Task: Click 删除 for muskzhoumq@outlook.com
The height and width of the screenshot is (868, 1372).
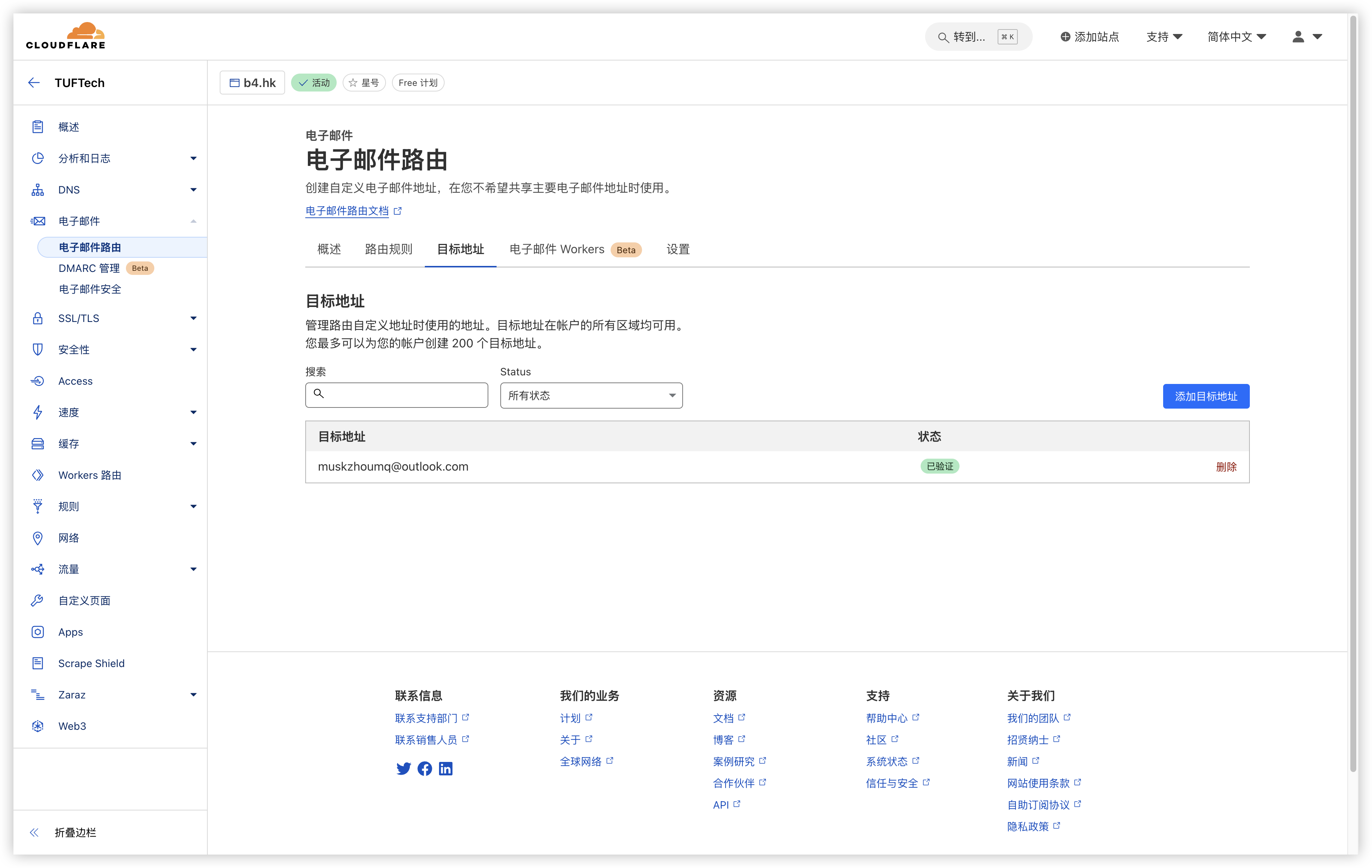Action: point(1226,466)
